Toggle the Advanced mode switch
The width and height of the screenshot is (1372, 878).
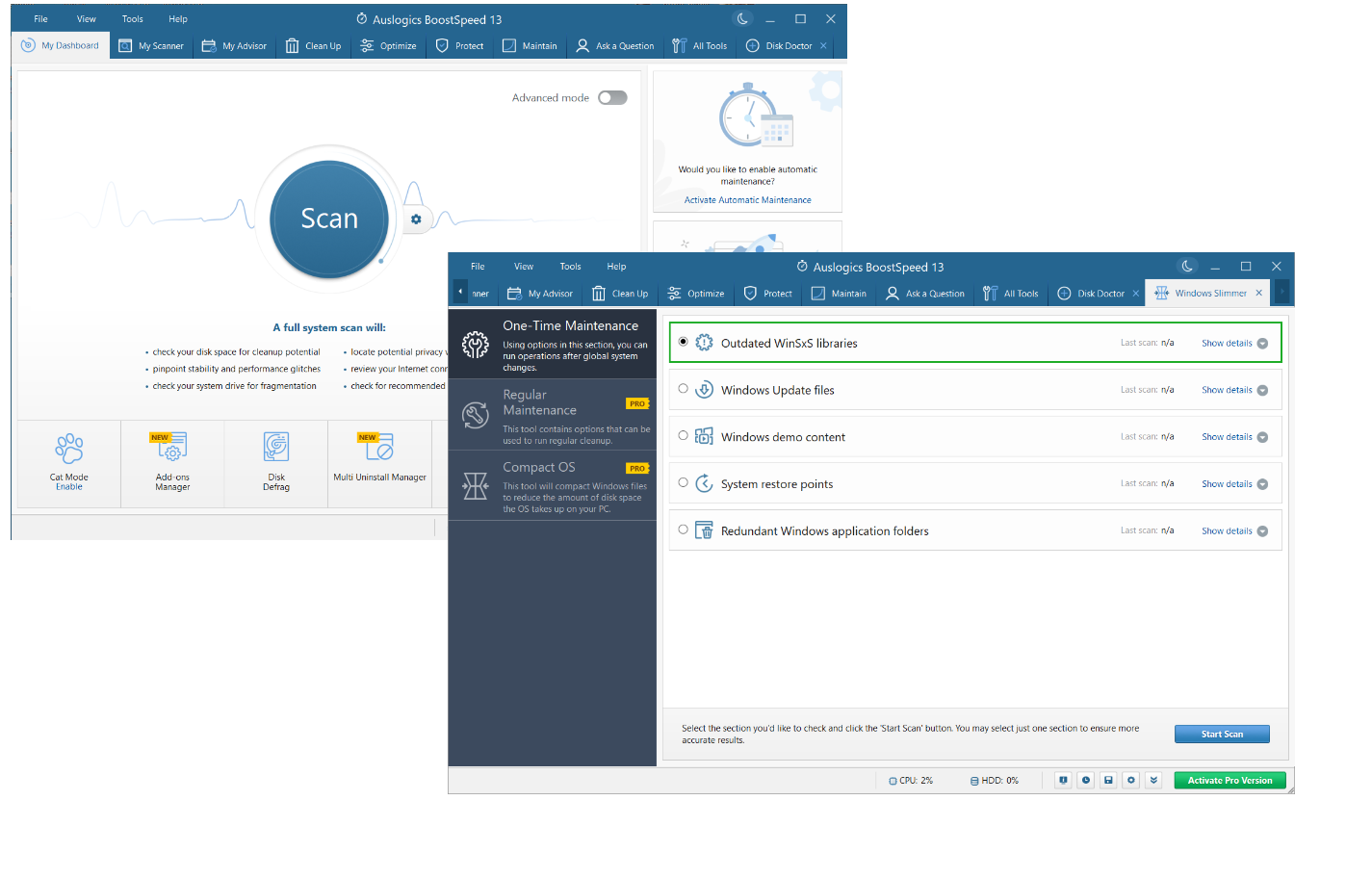(612, 97)
